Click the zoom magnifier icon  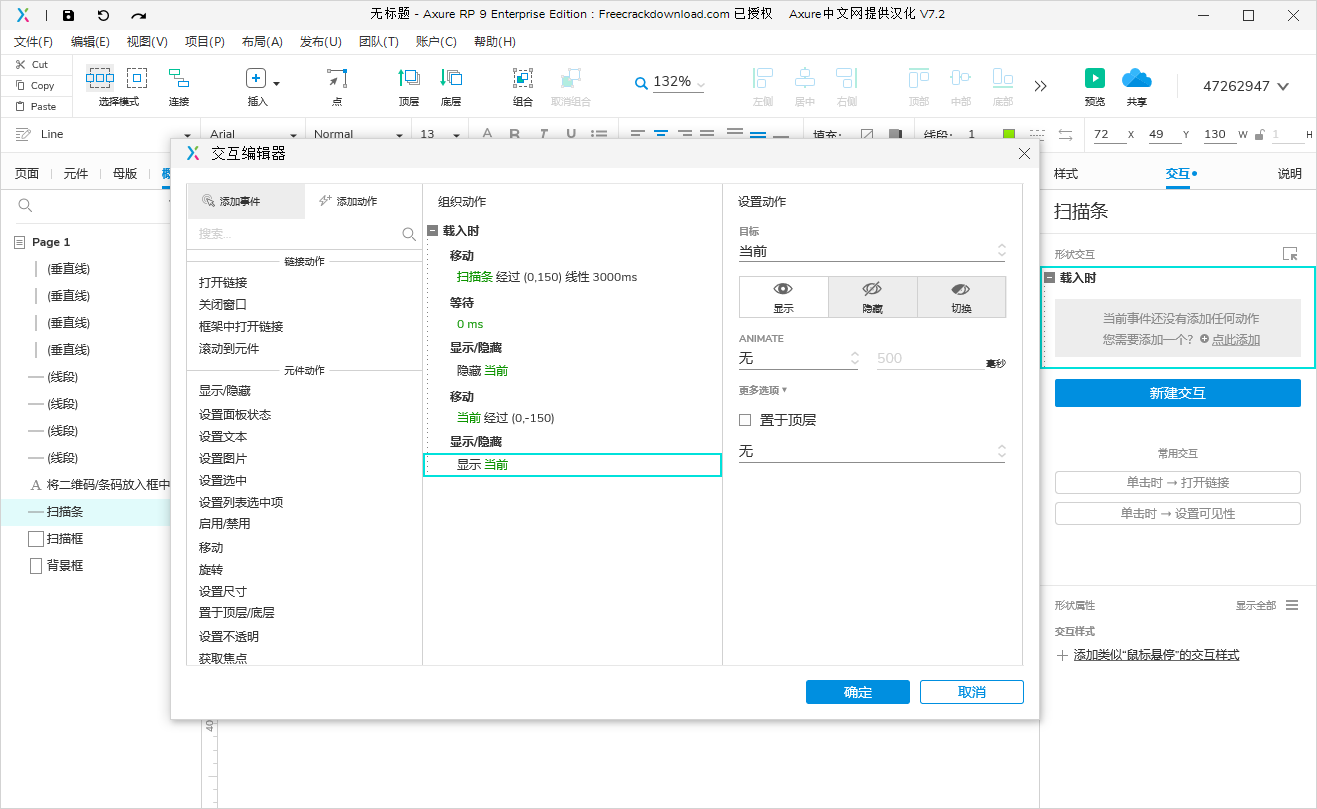tap(641, 83)
